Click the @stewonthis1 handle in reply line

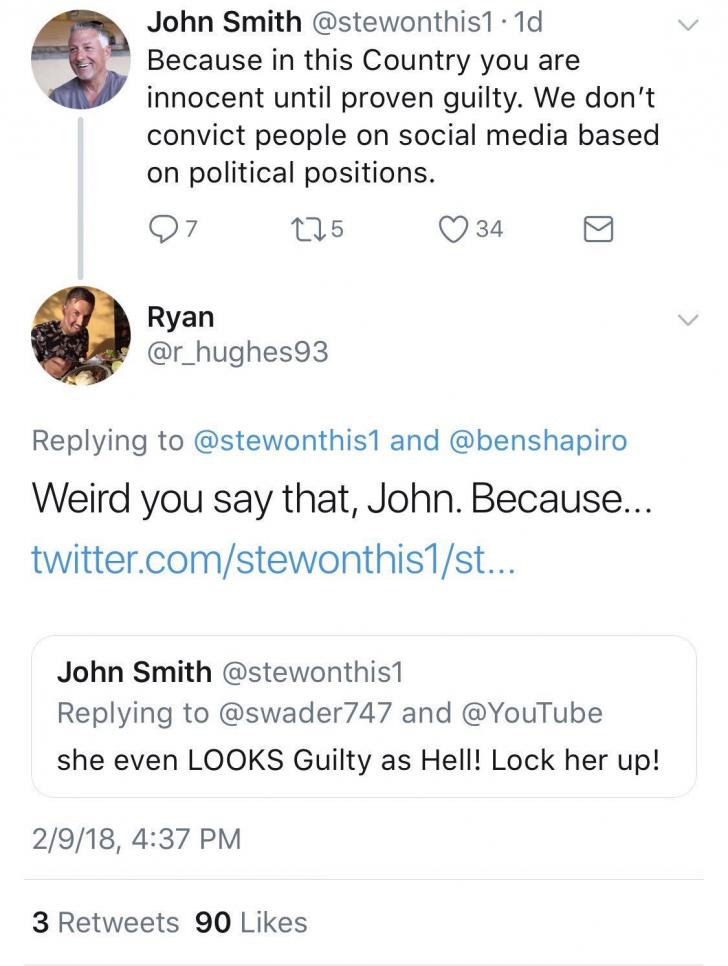click(x=290, y=439)
